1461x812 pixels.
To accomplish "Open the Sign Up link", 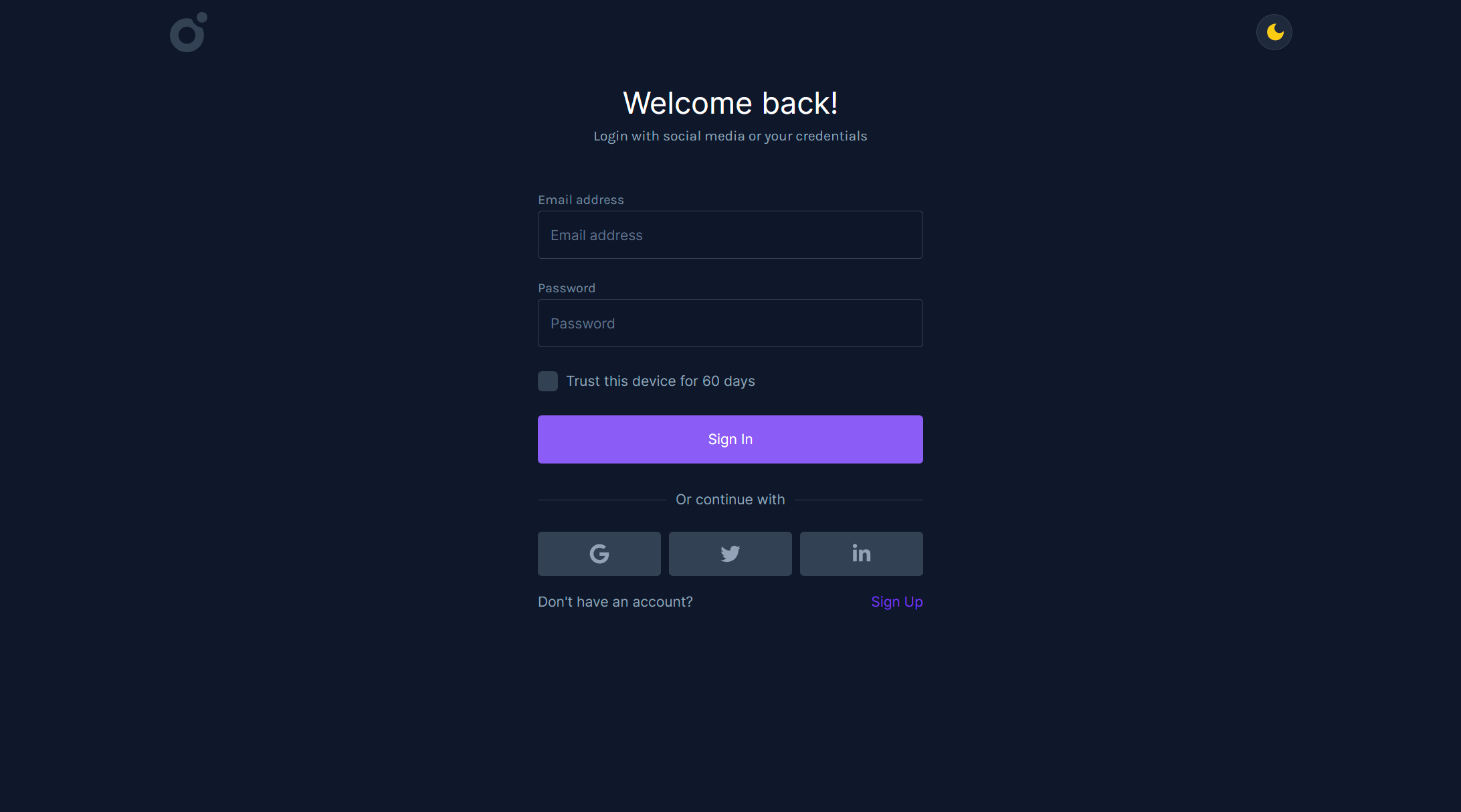I will coord(897,601).
